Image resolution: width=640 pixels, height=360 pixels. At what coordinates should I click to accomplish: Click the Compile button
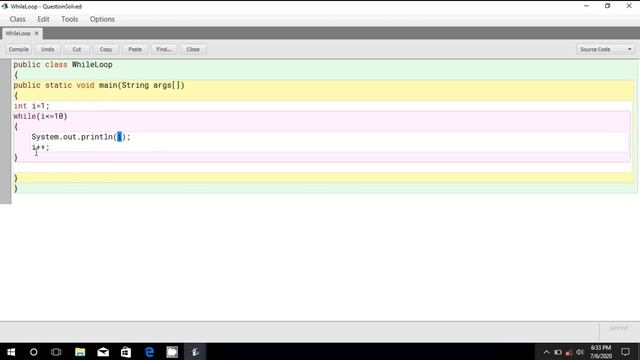18,49
